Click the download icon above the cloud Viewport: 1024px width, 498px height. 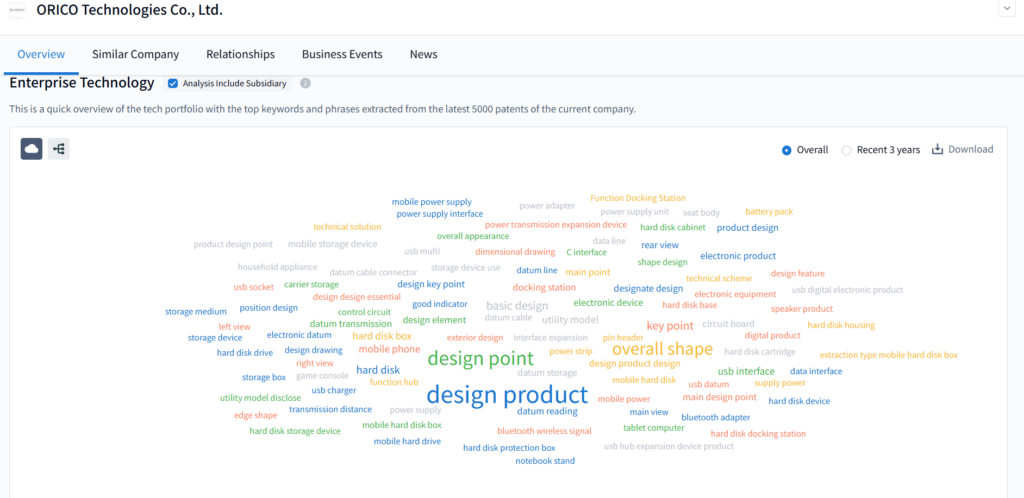[937, 150]
